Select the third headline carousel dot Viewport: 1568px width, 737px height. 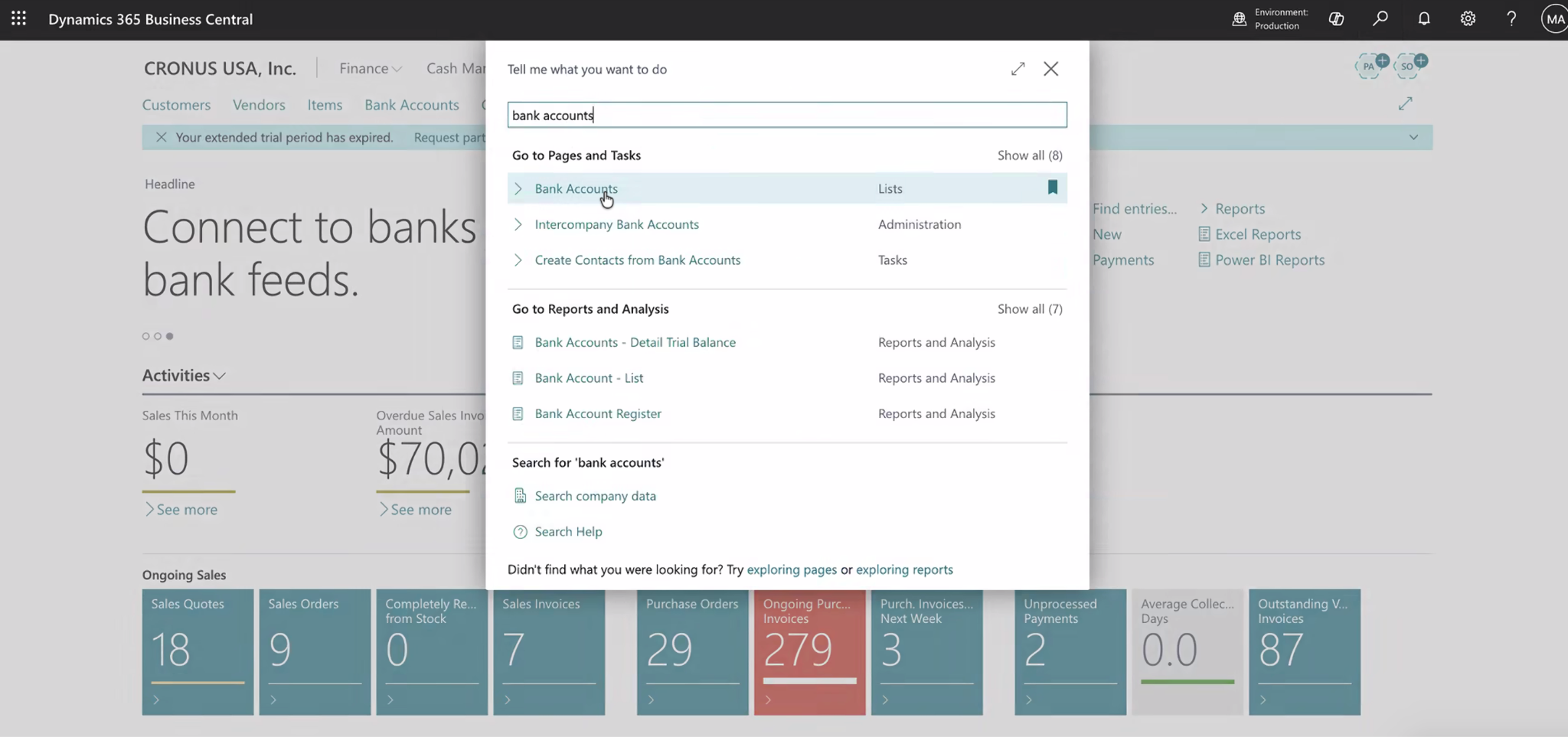tap(170, 336)
